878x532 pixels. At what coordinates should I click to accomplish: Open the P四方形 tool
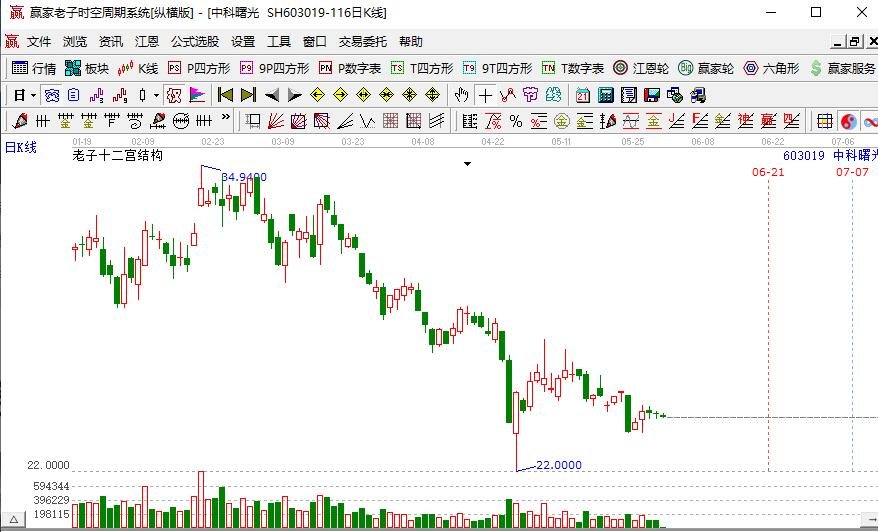199,68
